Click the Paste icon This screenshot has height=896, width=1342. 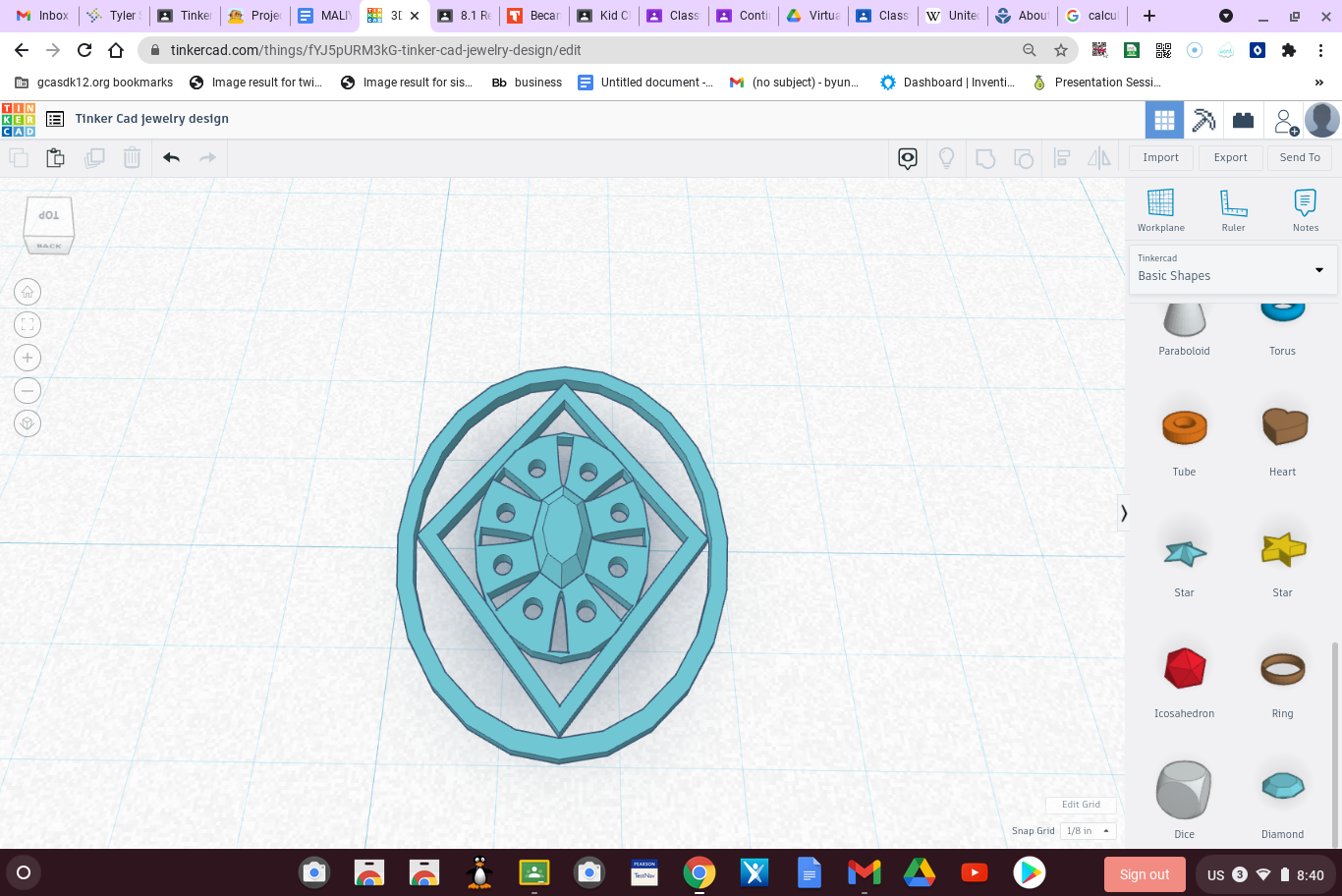point(55,157)
